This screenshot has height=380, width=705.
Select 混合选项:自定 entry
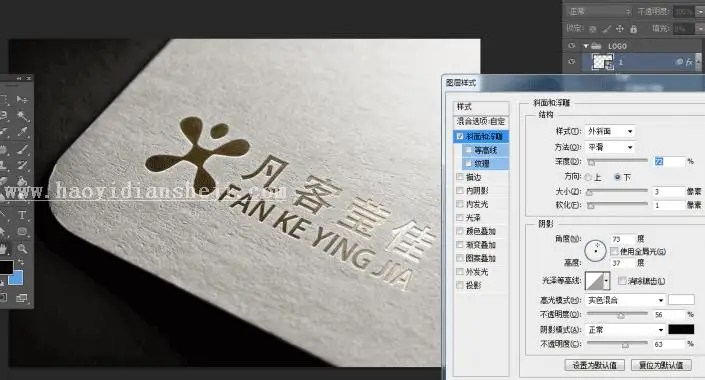click(481, 121)
